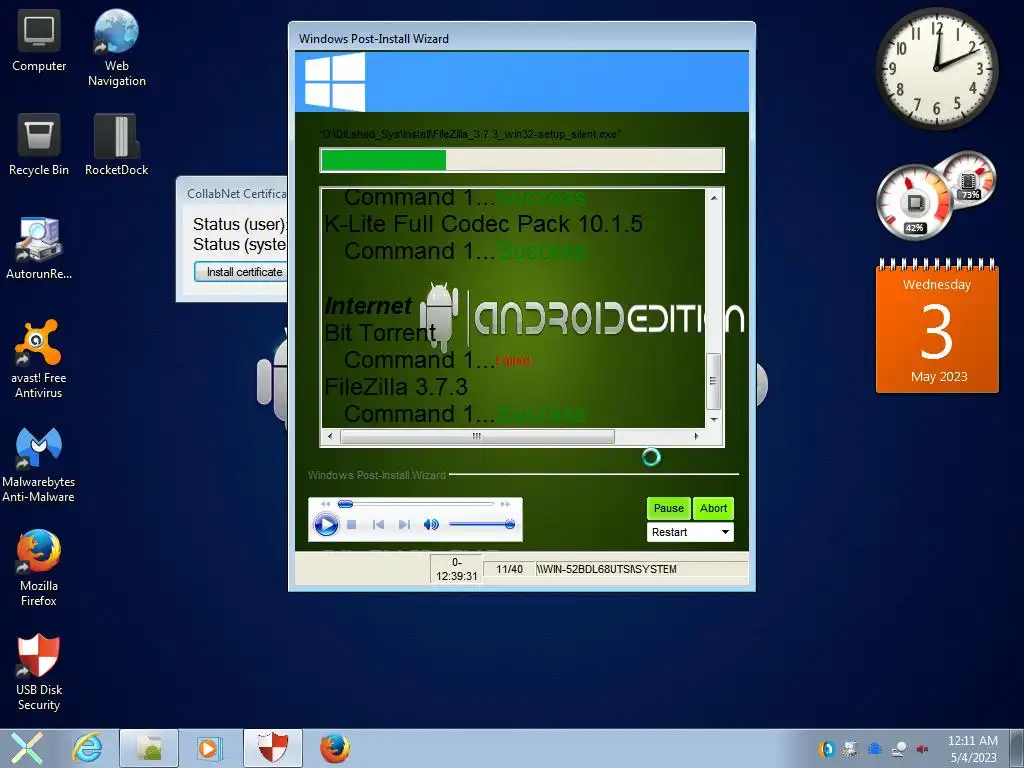Open Firefox from the taskbar
The width and height of the screenshot is (1024, 768).
(334, 748)
